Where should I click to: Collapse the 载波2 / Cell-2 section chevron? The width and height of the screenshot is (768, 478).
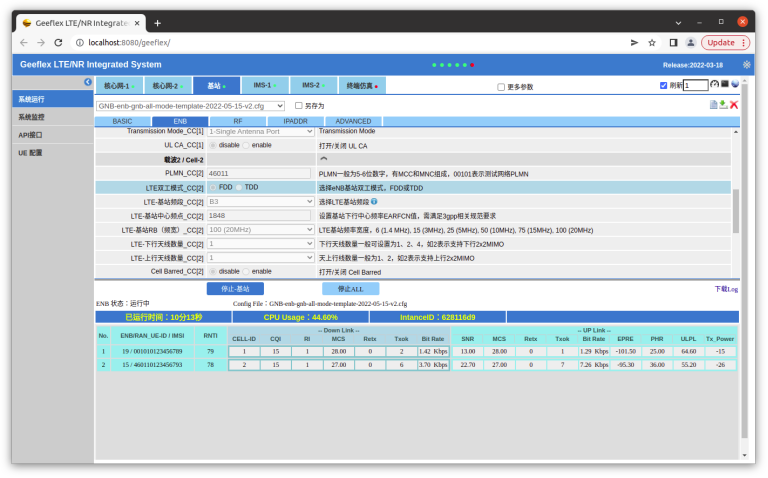point(323,159)
